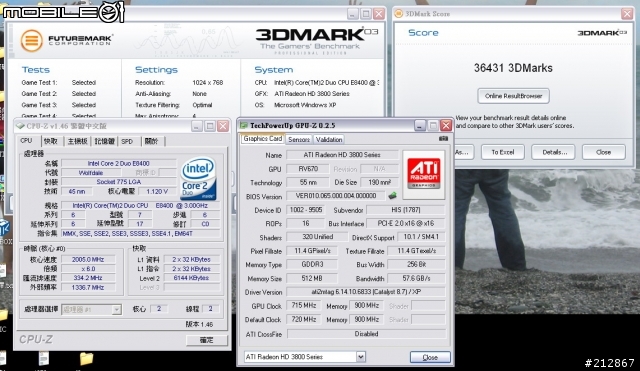Click the Memory Type value GDDR3

tap(312, 264)
